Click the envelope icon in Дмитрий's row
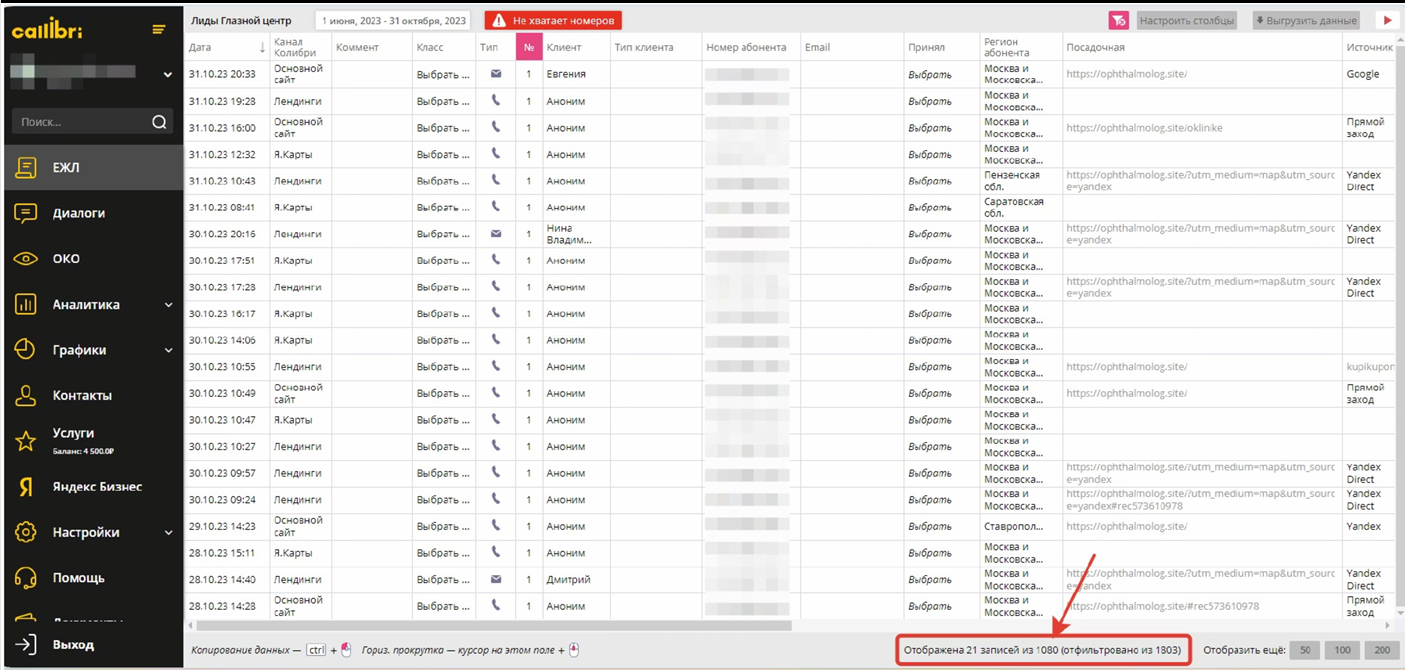 496,579
